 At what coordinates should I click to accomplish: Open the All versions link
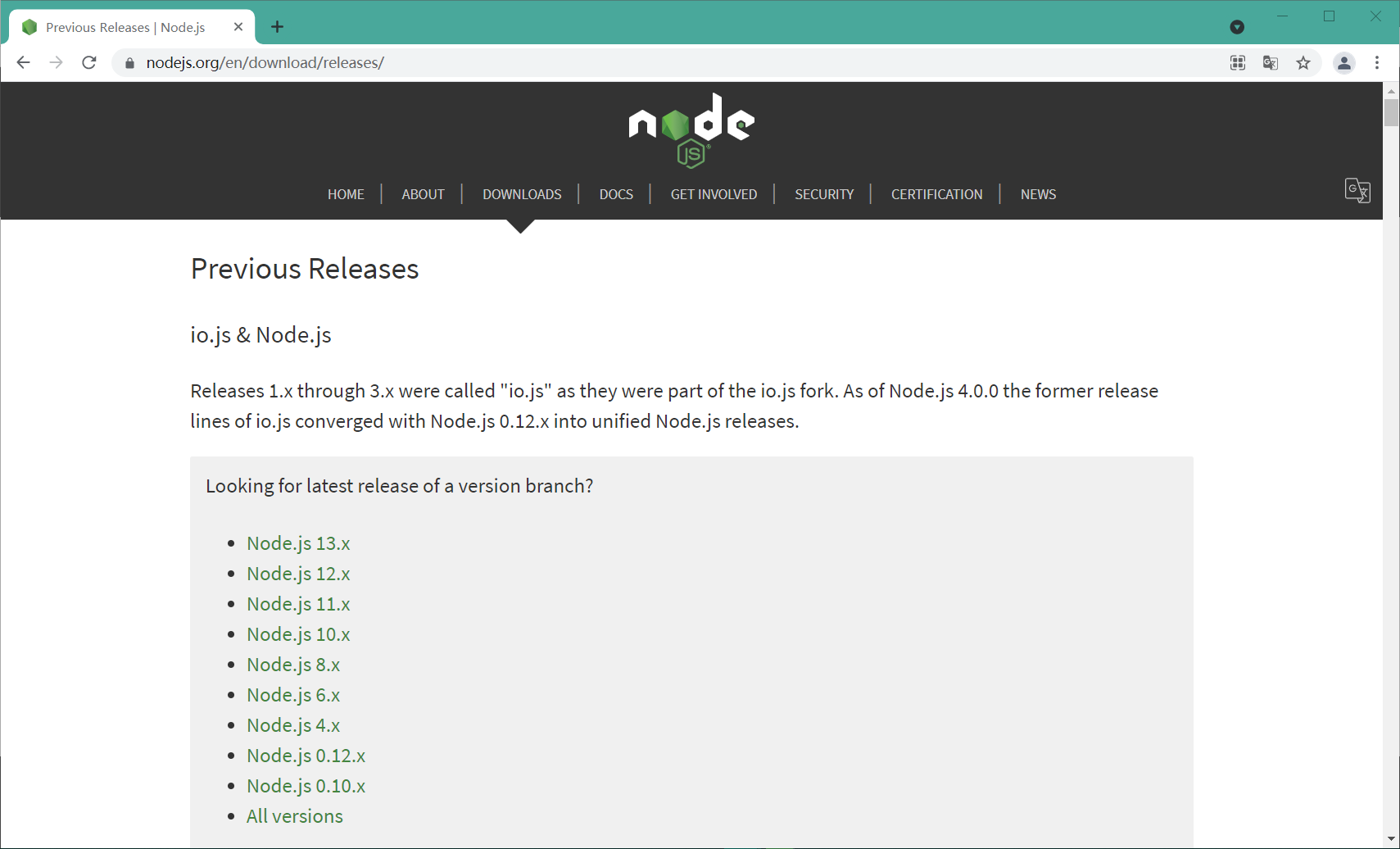295,816
